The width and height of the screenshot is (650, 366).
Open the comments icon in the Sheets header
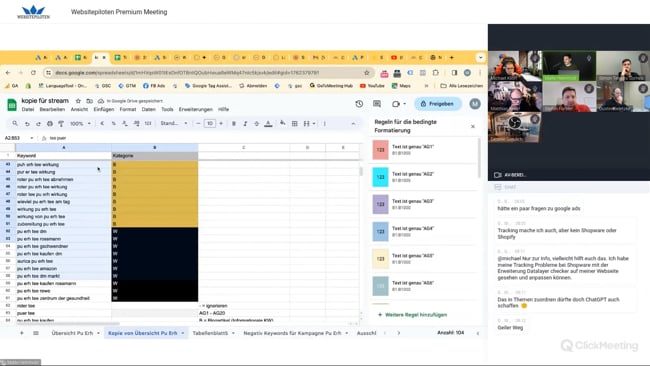click(377, 104)
